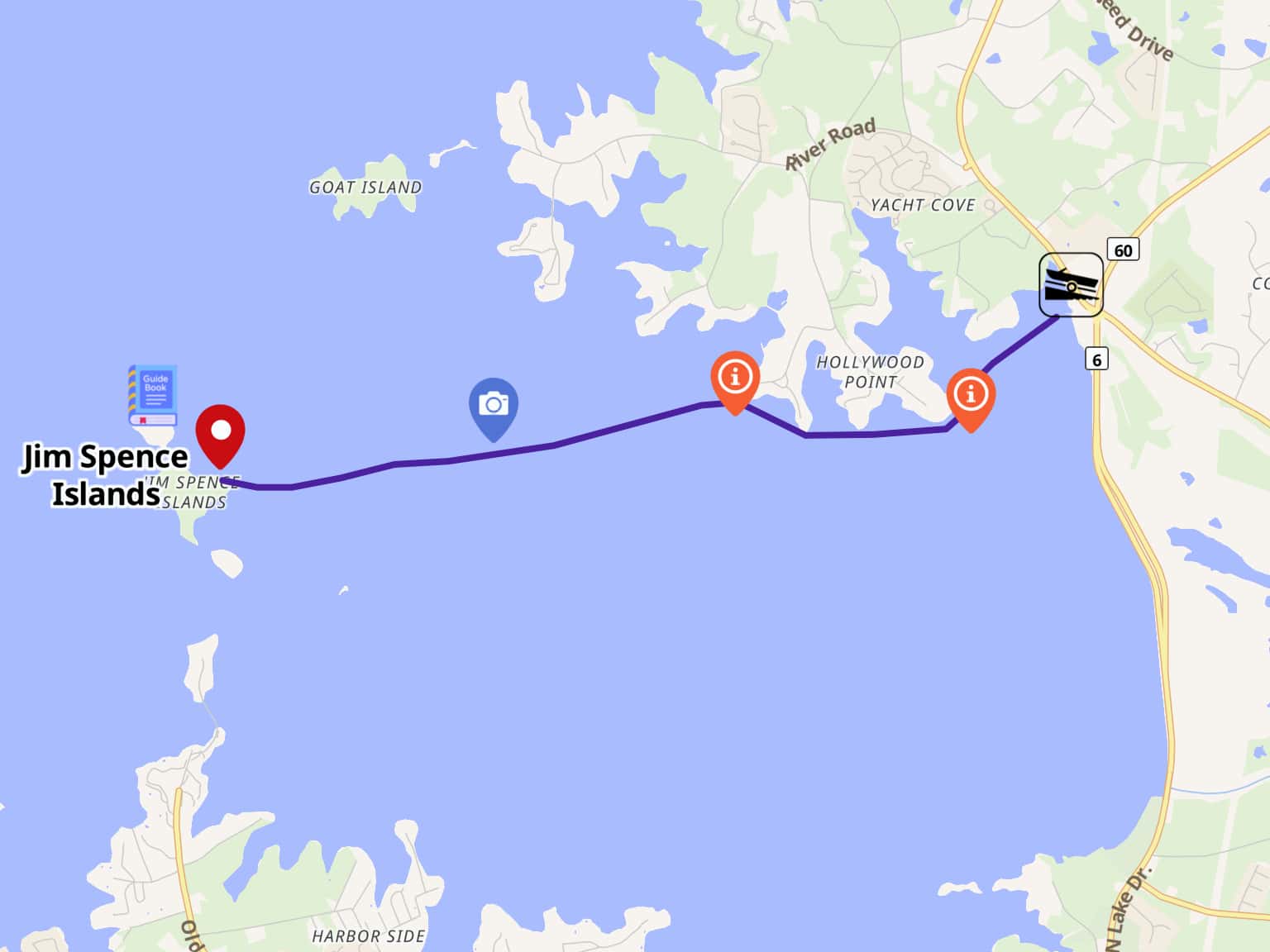The width and height of the screenshot is (1270, 952).
Task: Click the boat ramp launch icon
Action: tap(1071, 285)
